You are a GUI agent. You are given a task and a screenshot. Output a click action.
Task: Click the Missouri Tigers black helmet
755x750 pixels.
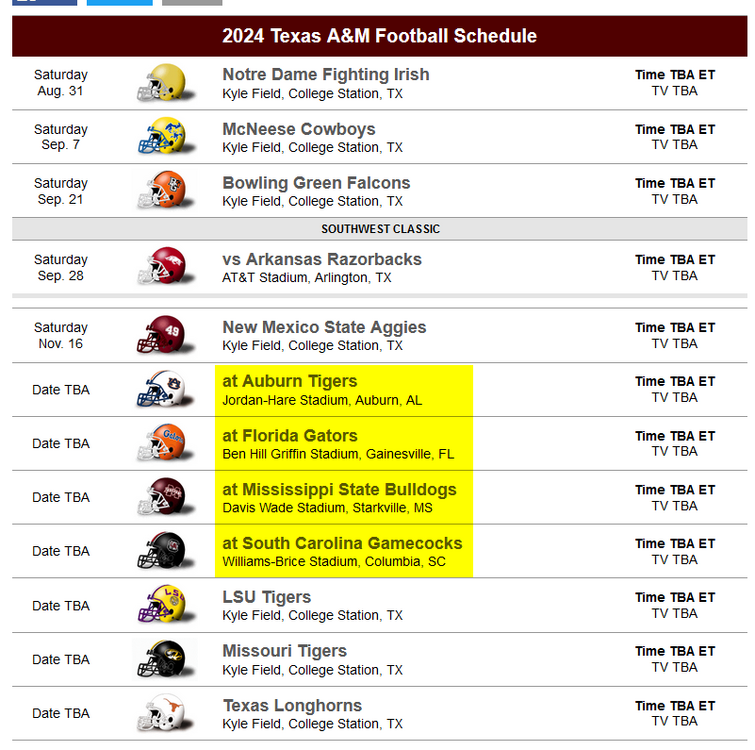(161, 659)
